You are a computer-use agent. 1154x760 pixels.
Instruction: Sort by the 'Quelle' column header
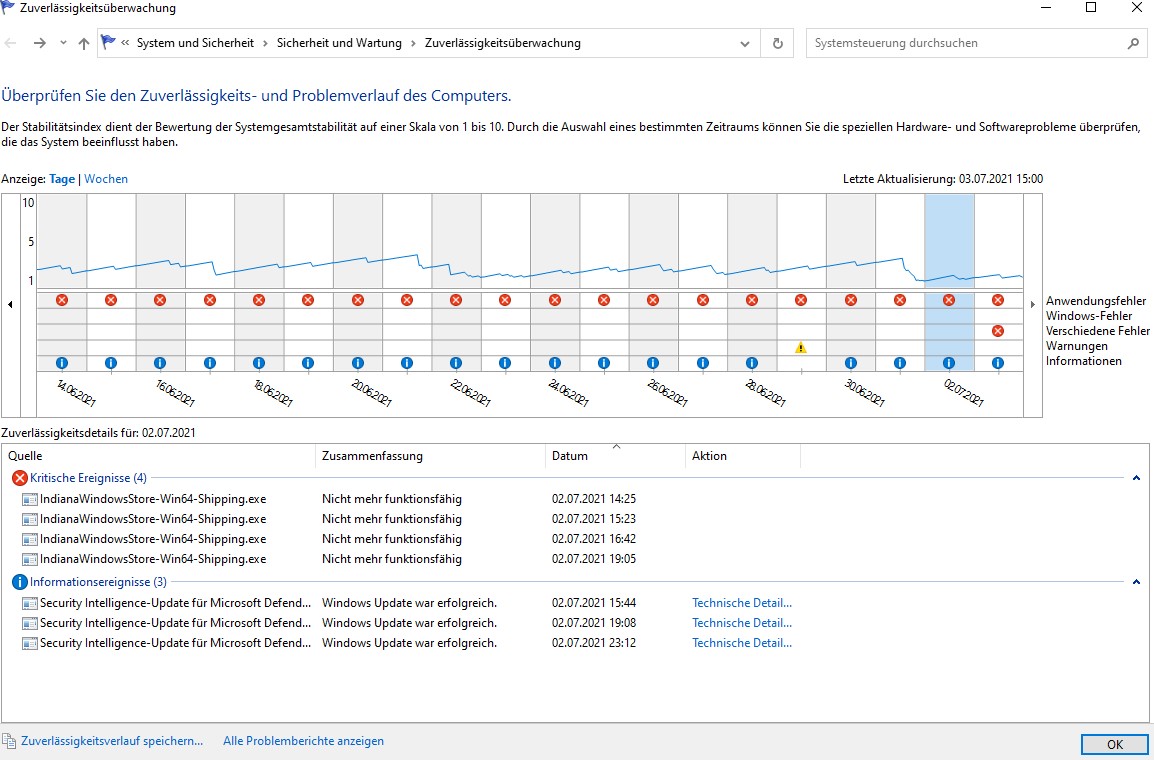[x=159, y=456]
